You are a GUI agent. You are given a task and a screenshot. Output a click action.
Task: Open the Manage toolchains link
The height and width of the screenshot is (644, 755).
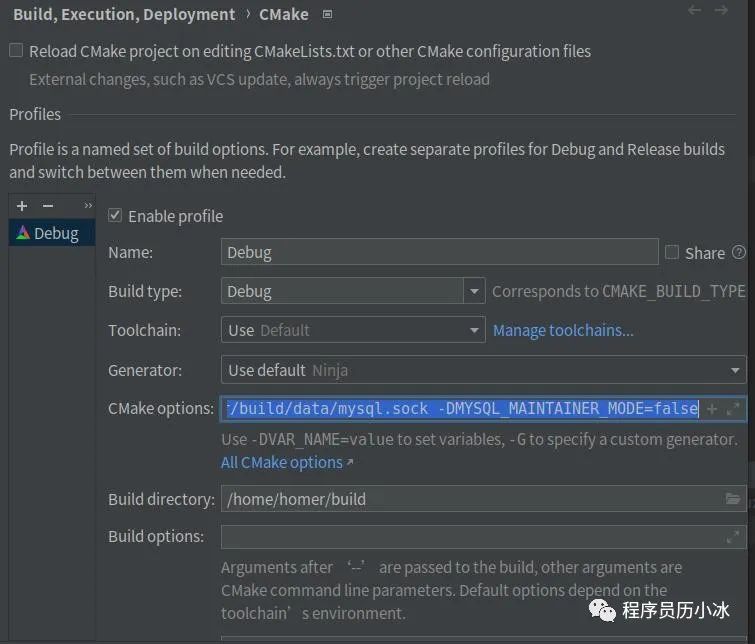point(563,331)
